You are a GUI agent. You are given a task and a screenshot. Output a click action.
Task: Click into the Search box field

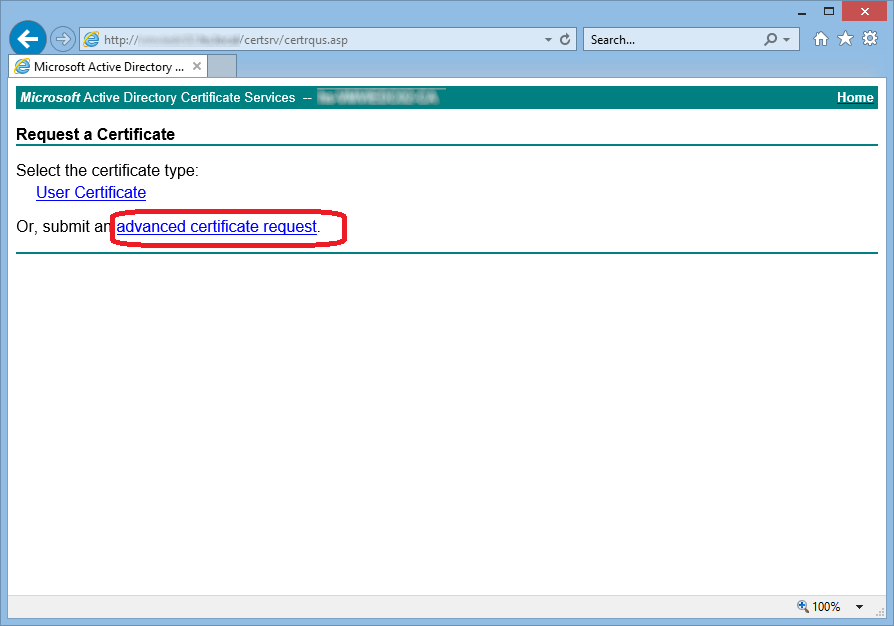pyautogui.click(x=670, y=40)
